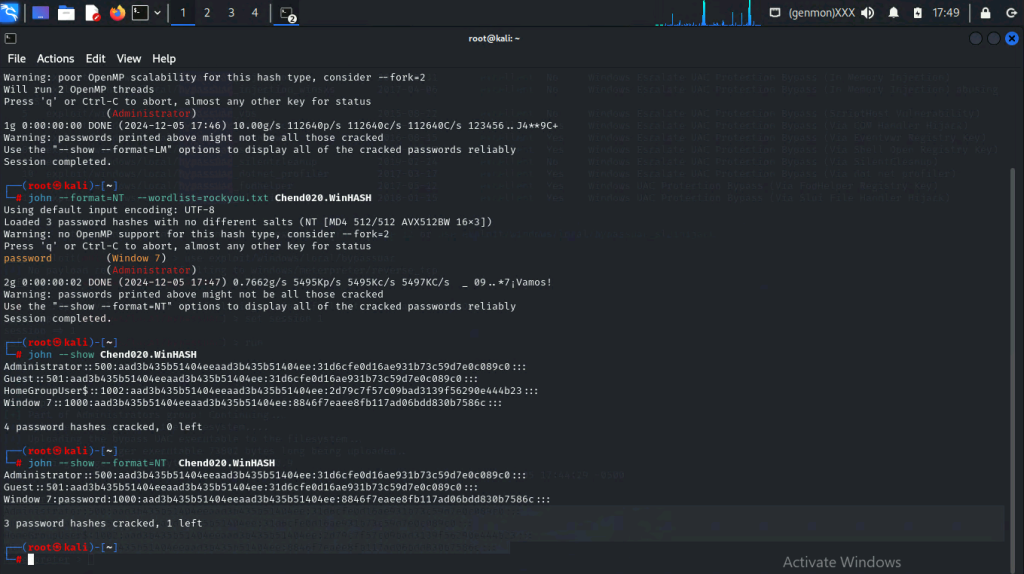1024x574 pixels.
Task: Open the Kali applications menu
Action: point(13,13)
